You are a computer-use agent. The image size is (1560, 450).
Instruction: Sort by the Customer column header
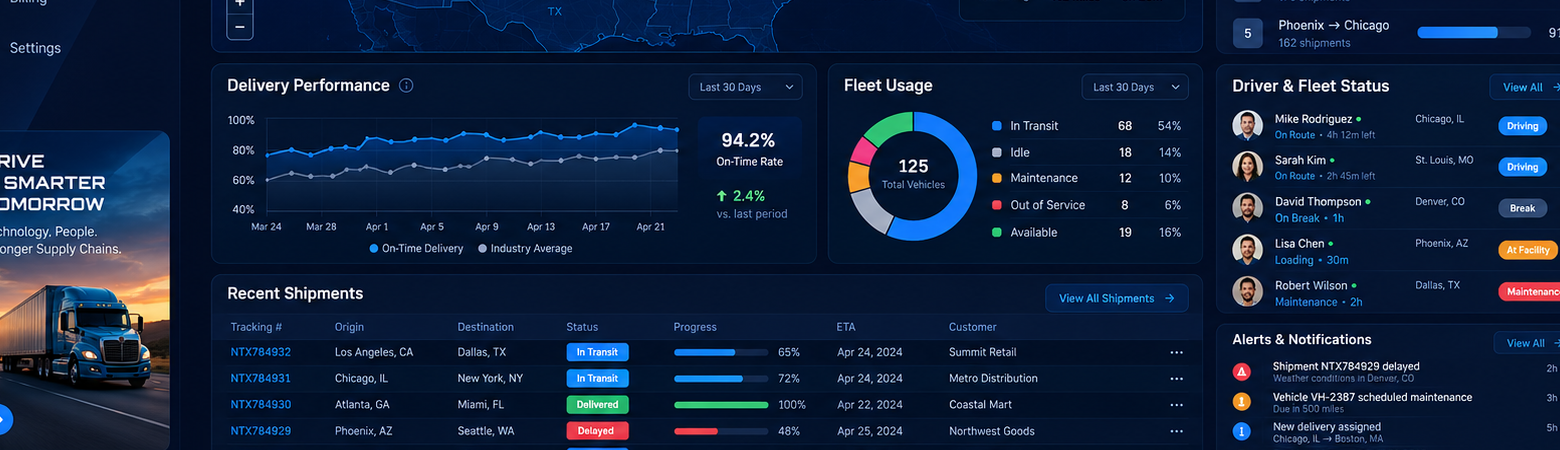973,327
